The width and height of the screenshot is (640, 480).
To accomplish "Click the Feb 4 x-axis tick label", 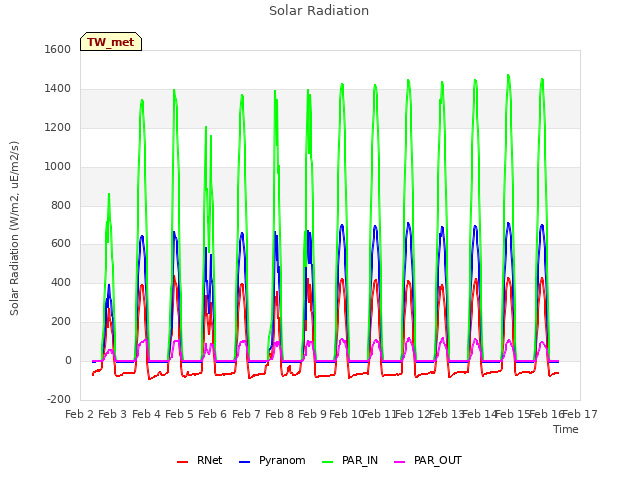I will (147, 414).
